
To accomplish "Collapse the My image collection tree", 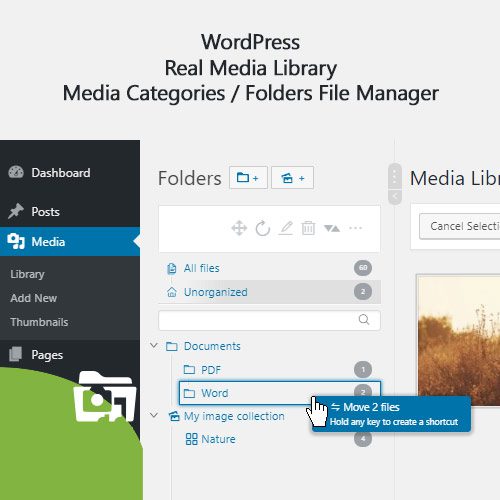I will [154, 415].
